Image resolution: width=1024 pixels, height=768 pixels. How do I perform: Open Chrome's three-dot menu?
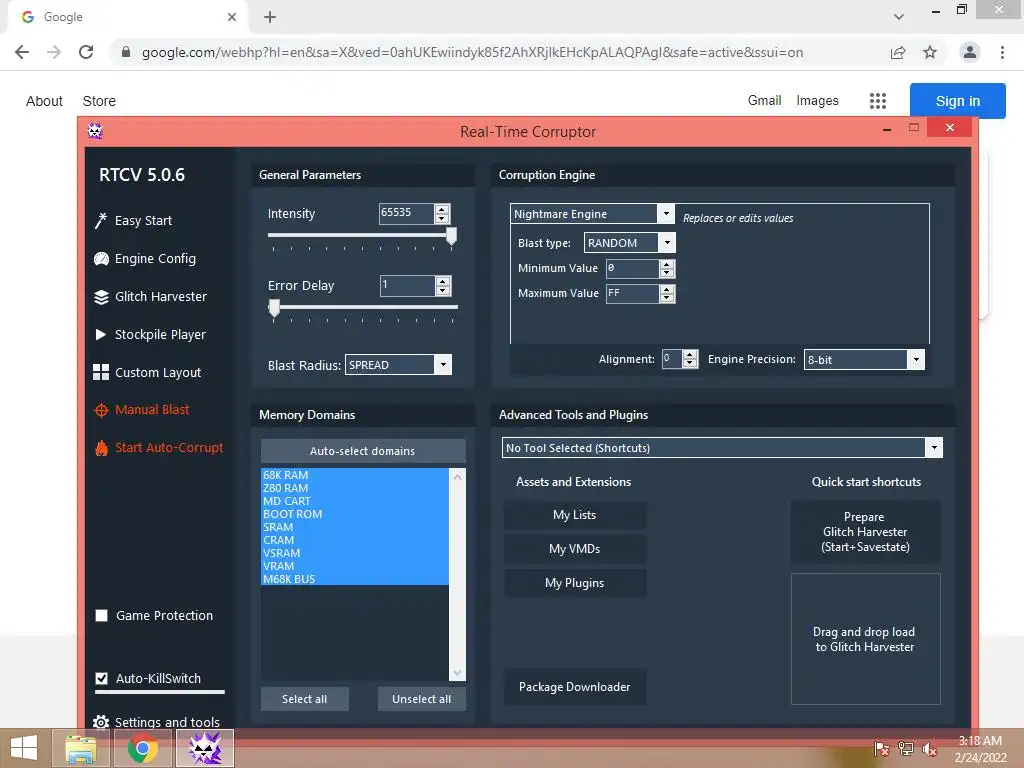[1002, 52]
